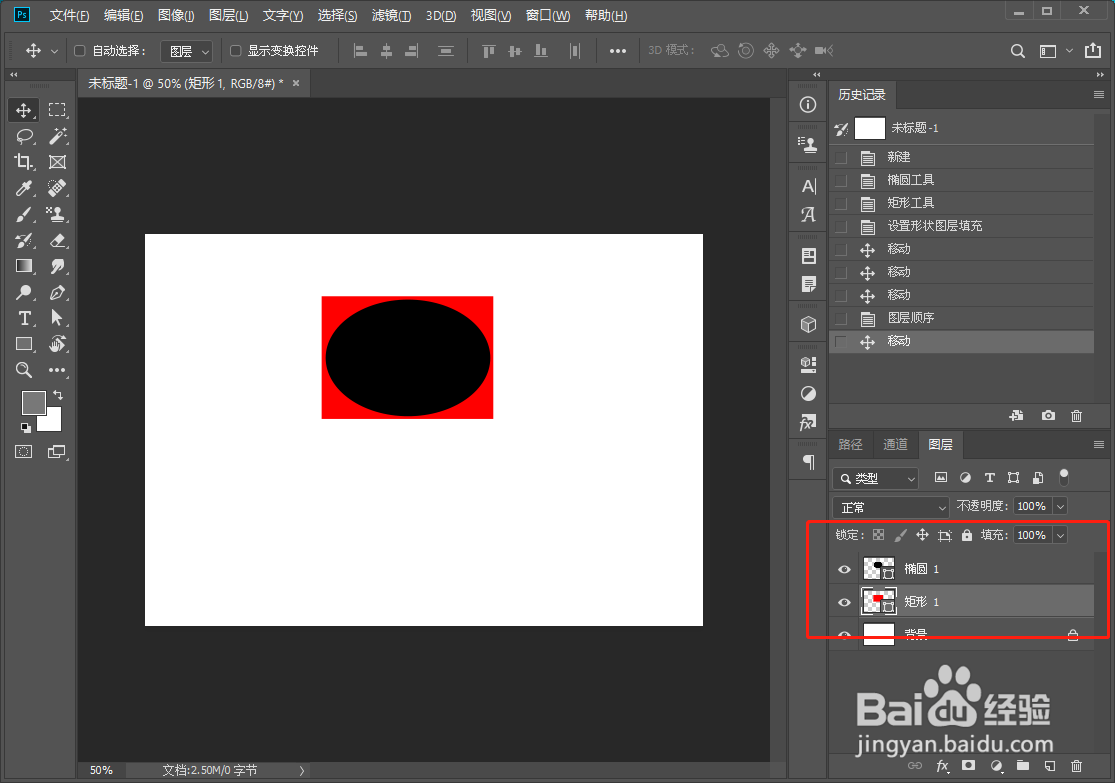The width and height of the screenshot is (1115, 783).
Task: Switch to the 通道 tab
Action: [895, 444]
